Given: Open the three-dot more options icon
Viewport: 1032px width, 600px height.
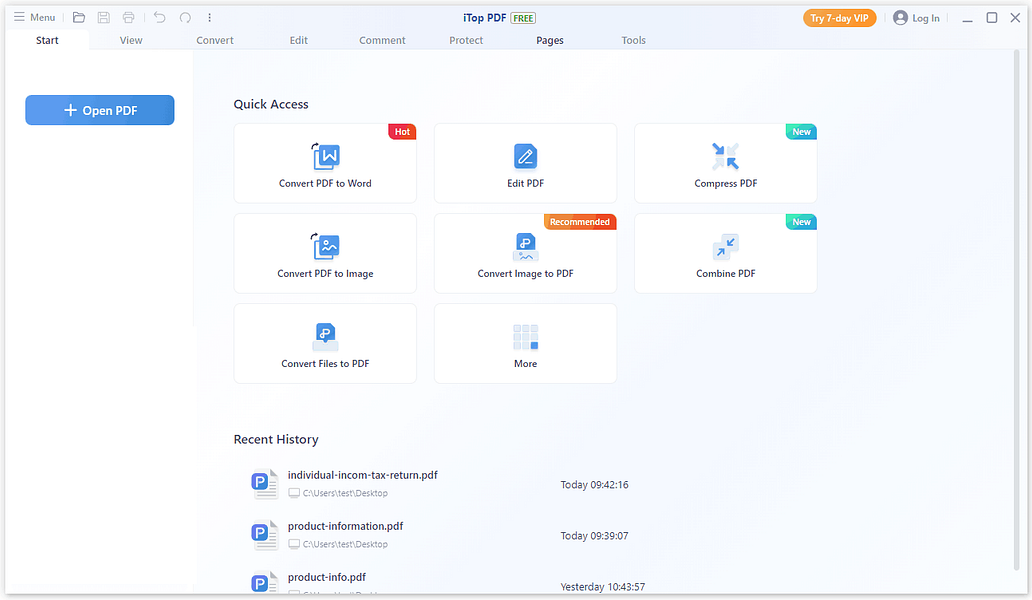Looking at the screenshot, I should 209,17.
